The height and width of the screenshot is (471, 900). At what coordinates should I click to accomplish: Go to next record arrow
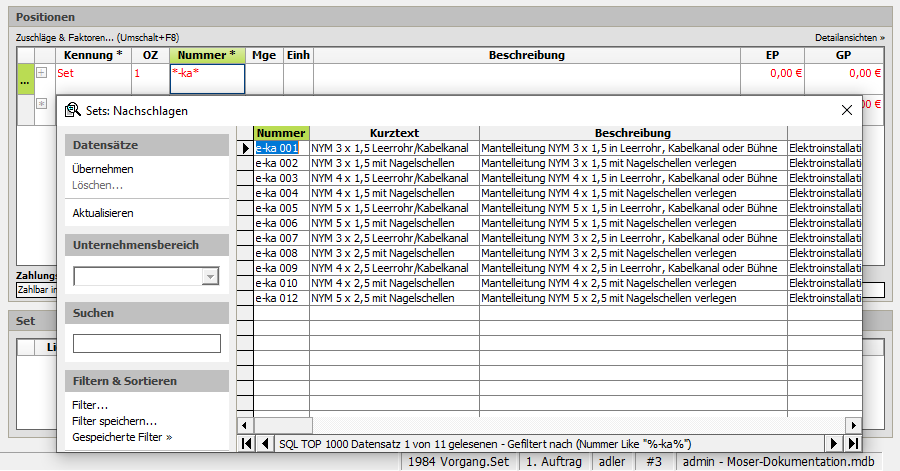pos(834,443)
